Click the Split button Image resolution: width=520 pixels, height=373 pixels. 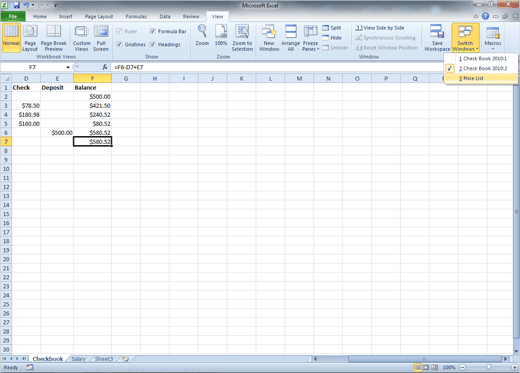(x=332, y=28)
